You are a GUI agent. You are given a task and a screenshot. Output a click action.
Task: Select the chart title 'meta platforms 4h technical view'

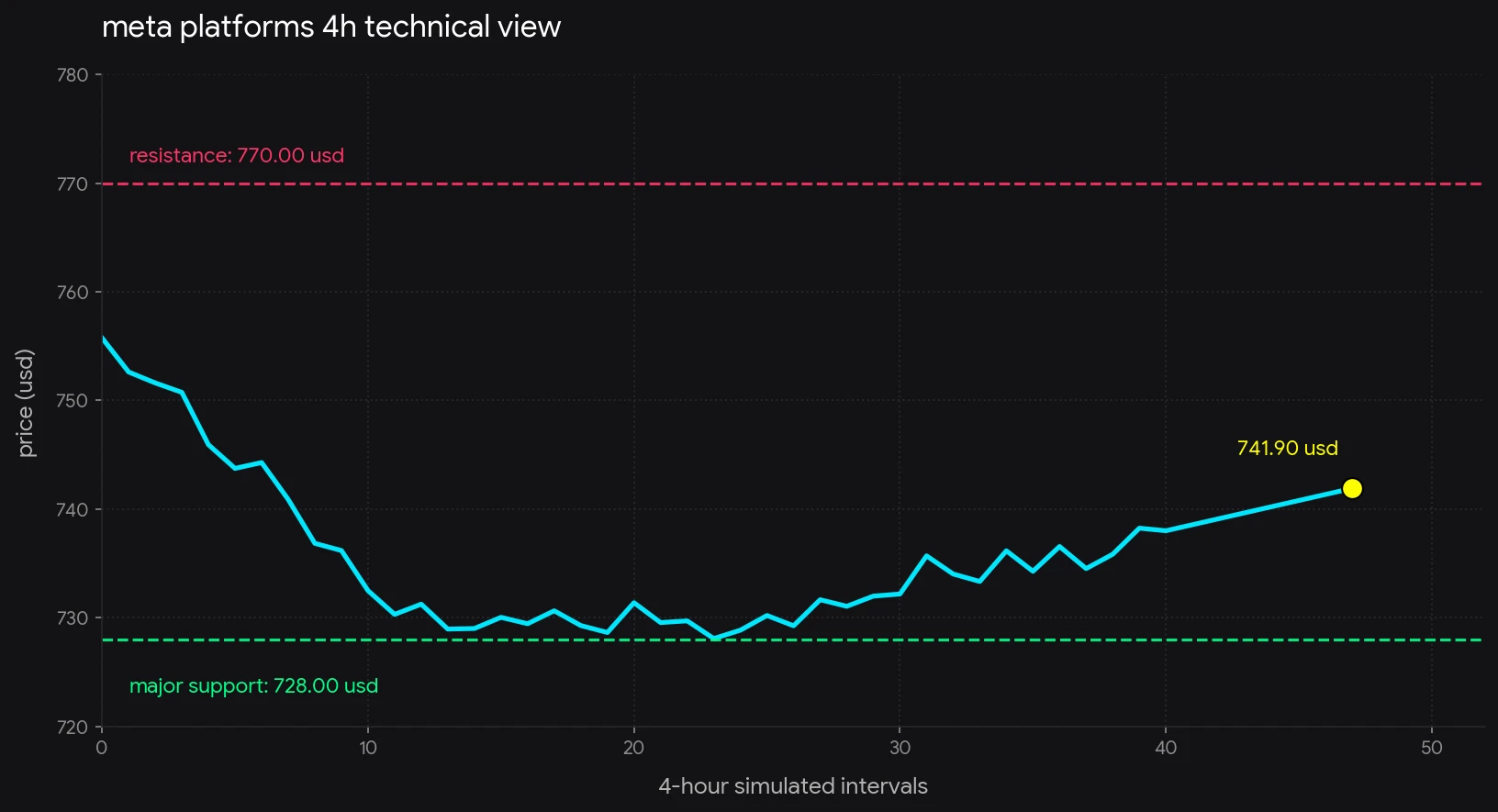pyautogui.click(x=331, y=27)
